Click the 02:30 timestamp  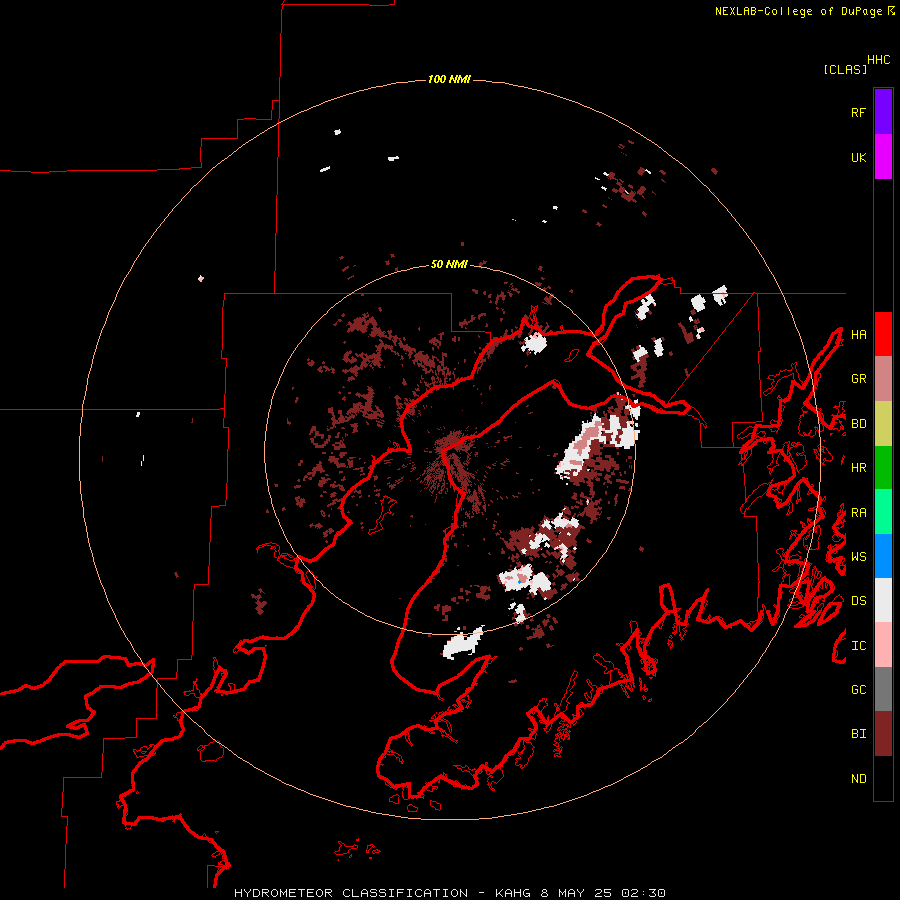coord(643,893)
